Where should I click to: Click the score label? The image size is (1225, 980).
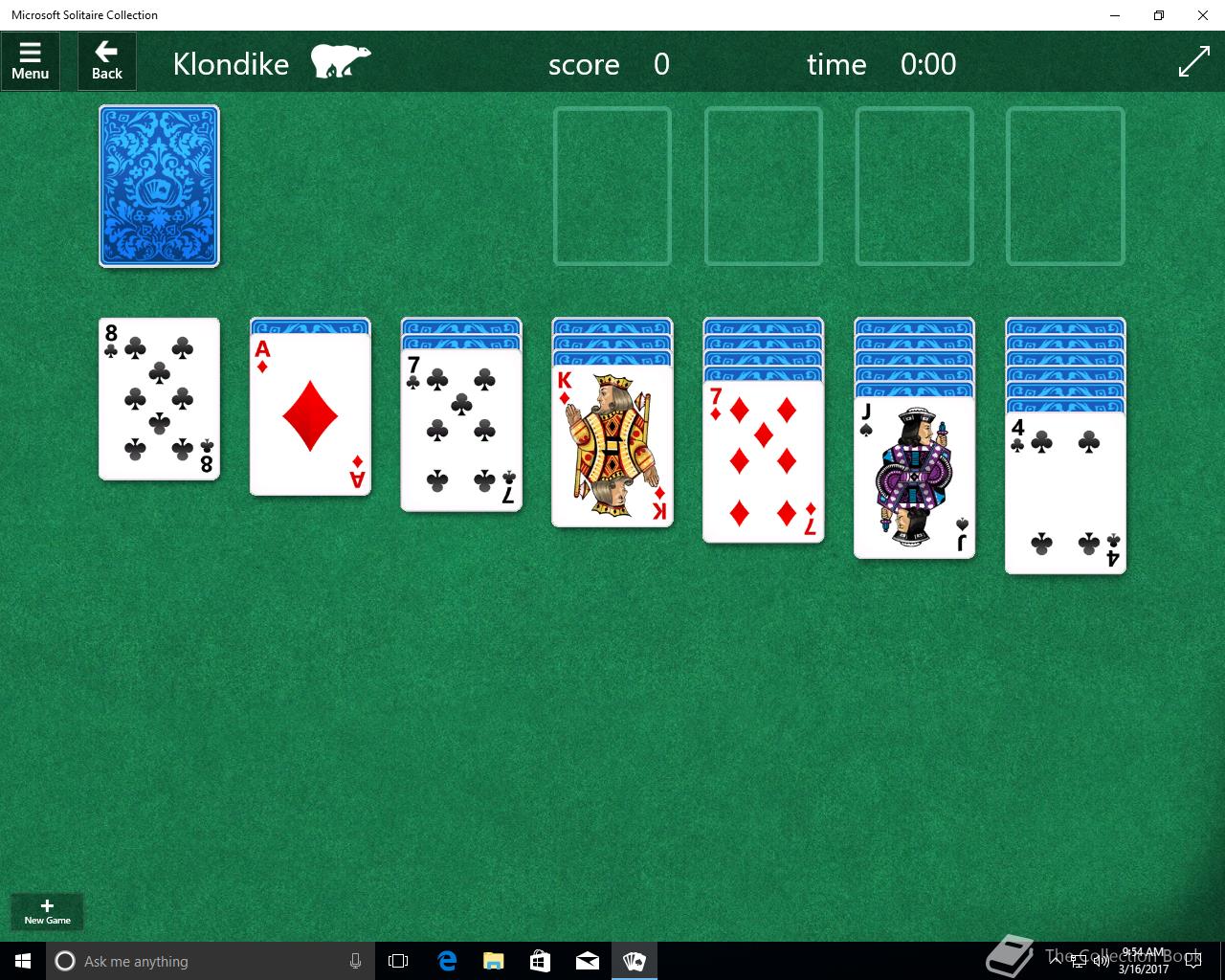point(584,64)
